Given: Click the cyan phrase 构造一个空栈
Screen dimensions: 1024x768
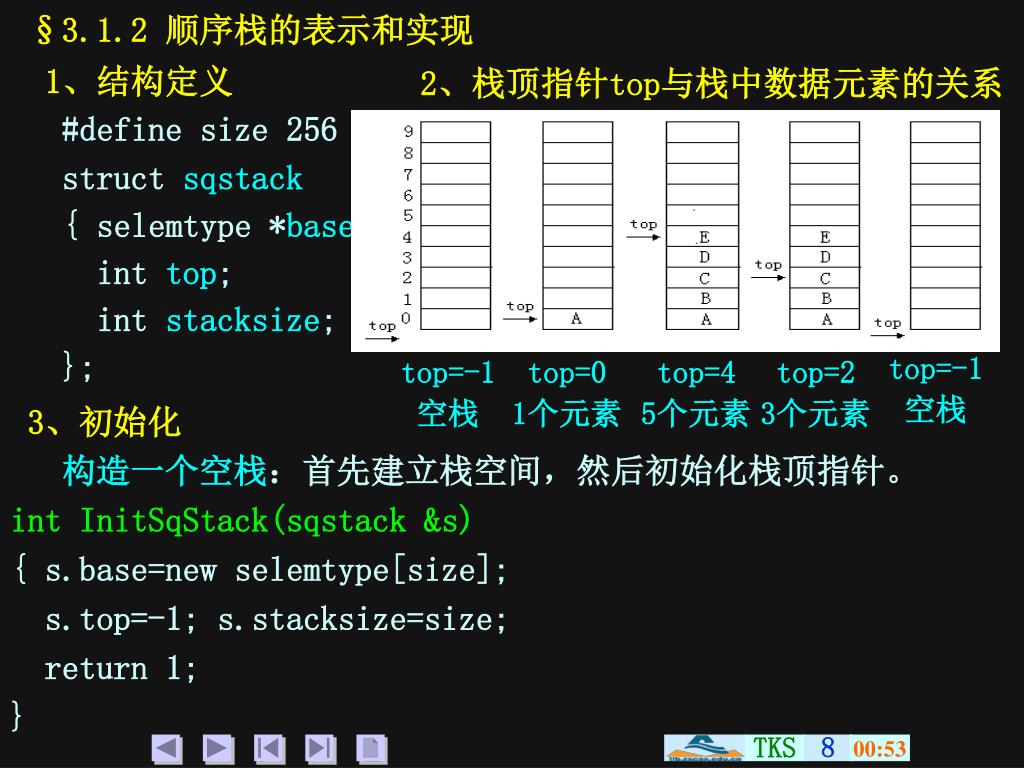Looking at the screenshot, I should pyautogui.click(x=165, y=471).
